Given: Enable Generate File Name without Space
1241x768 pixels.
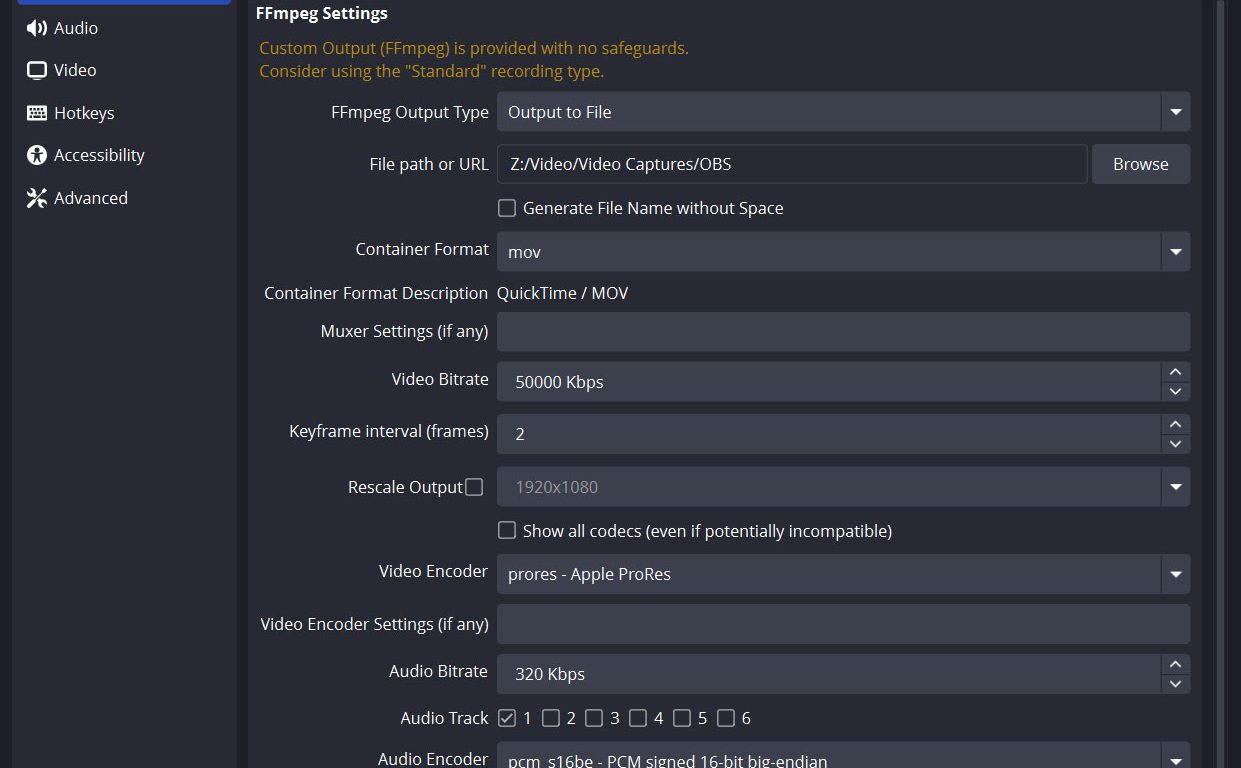Looking at the screenshot, I should pos(507,208).
